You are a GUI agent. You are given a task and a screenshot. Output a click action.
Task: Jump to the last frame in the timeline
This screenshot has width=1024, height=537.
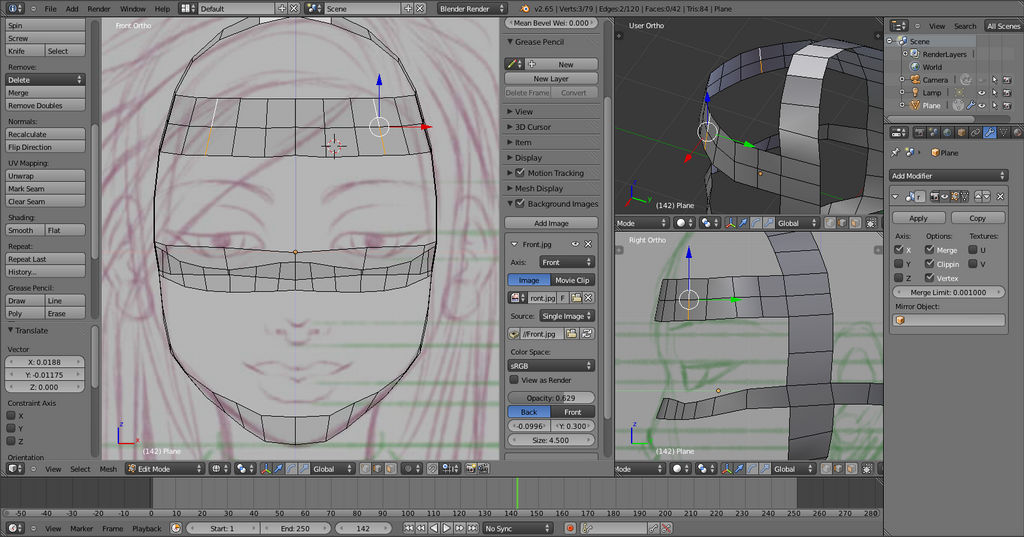(x=474, y=528)
